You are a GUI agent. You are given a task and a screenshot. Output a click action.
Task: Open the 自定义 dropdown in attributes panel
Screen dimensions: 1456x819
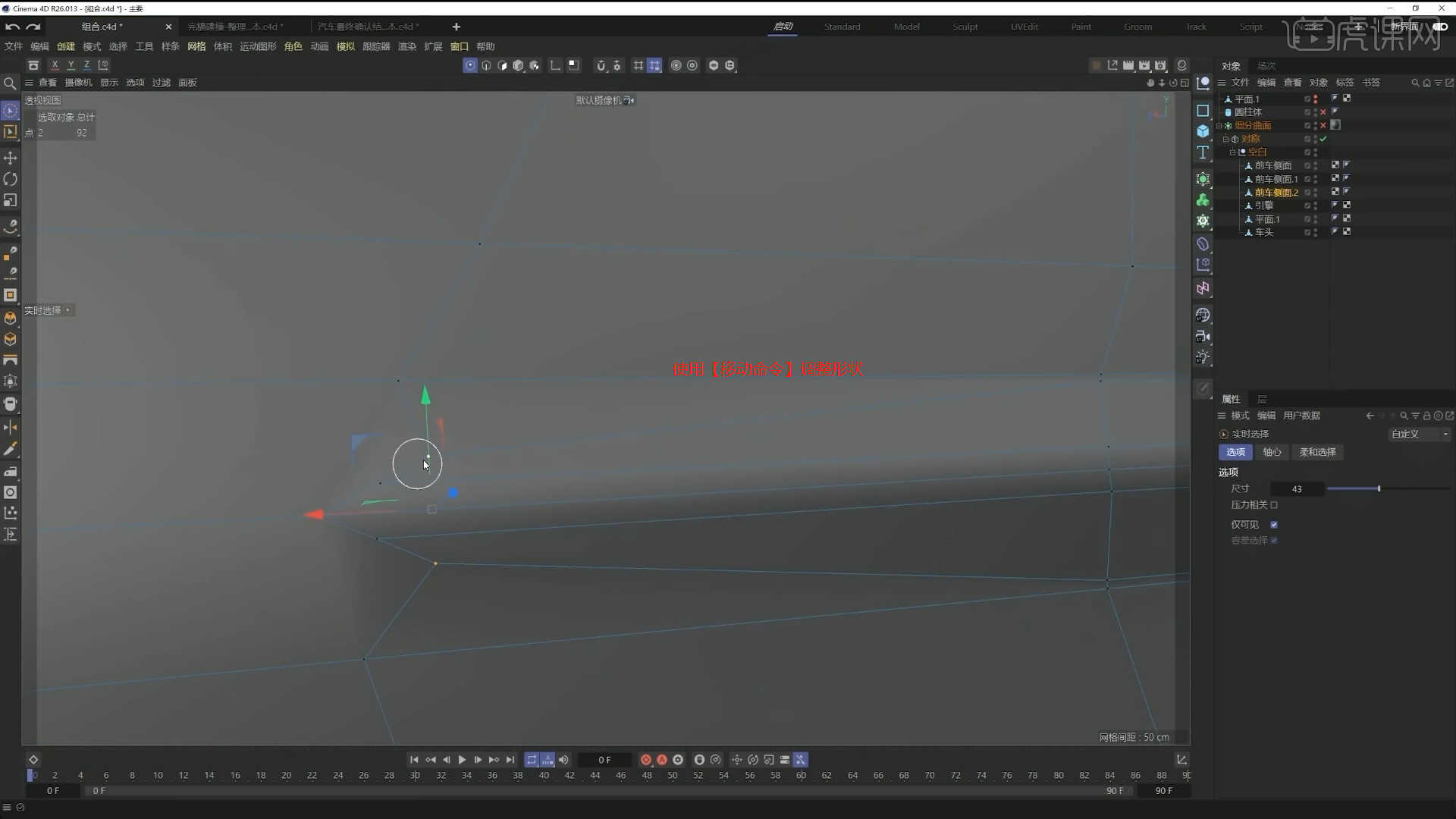pos(1418,434)
